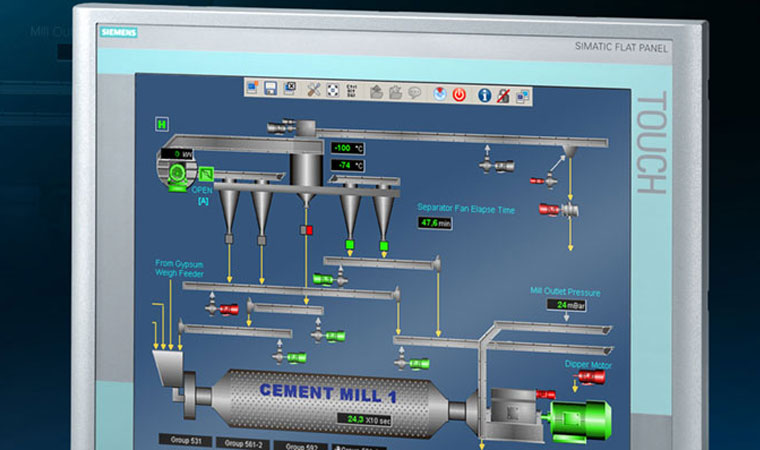The height and width of the screenshot is (450, 760).
Task: Click the Ctrl Alt Del toolbar icon
Action: (x=352, y=91)
